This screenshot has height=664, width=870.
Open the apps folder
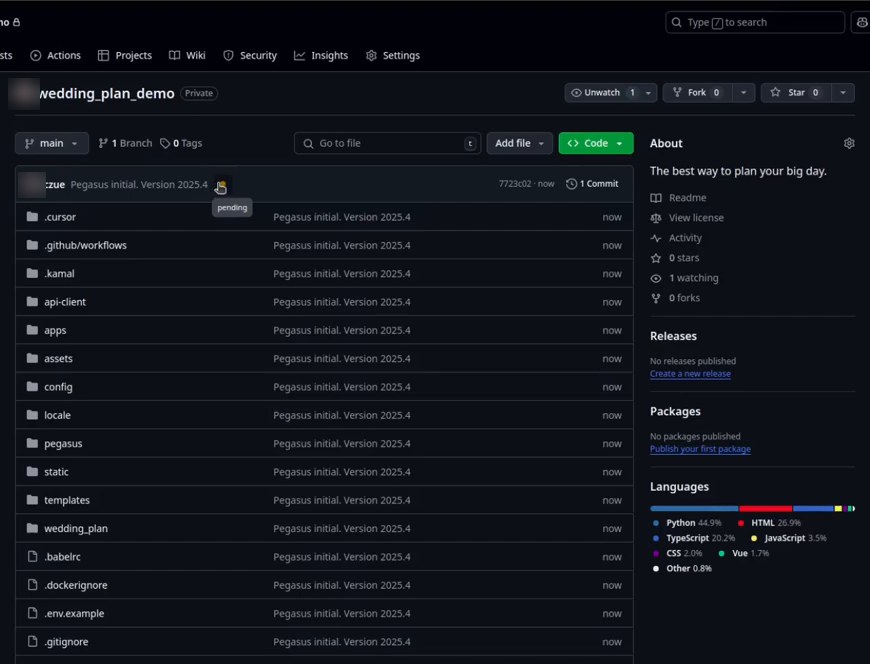pos(55,330)
